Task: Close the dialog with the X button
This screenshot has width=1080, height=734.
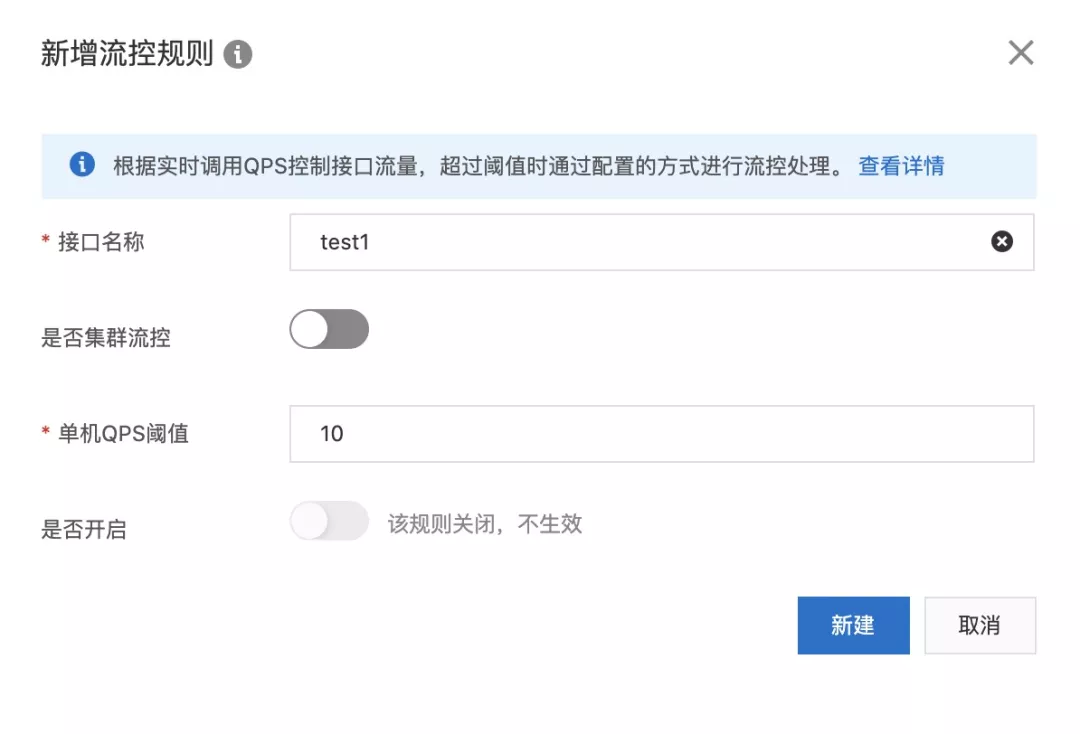Action: 1021,52
